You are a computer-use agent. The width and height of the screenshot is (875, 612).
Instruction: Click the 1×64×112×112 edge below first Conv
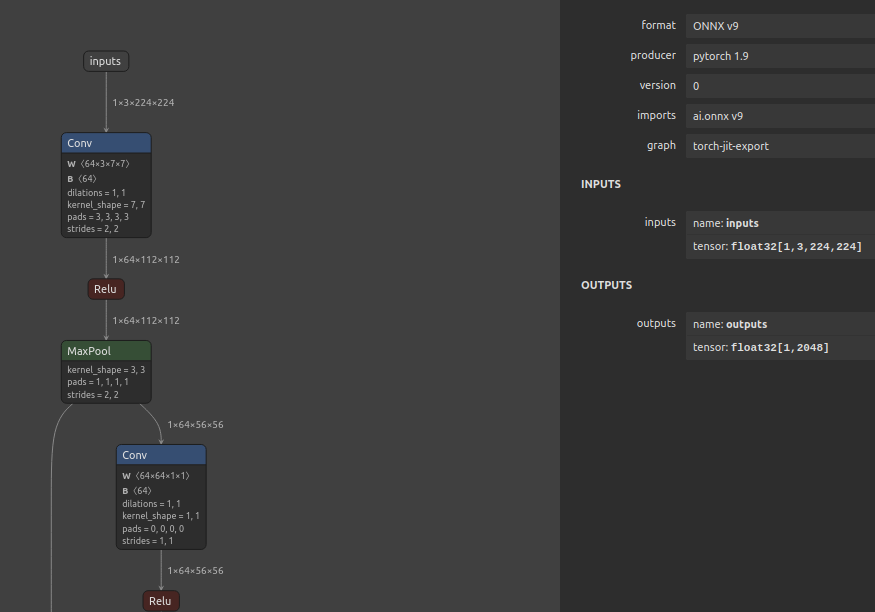tap(146, 260)
